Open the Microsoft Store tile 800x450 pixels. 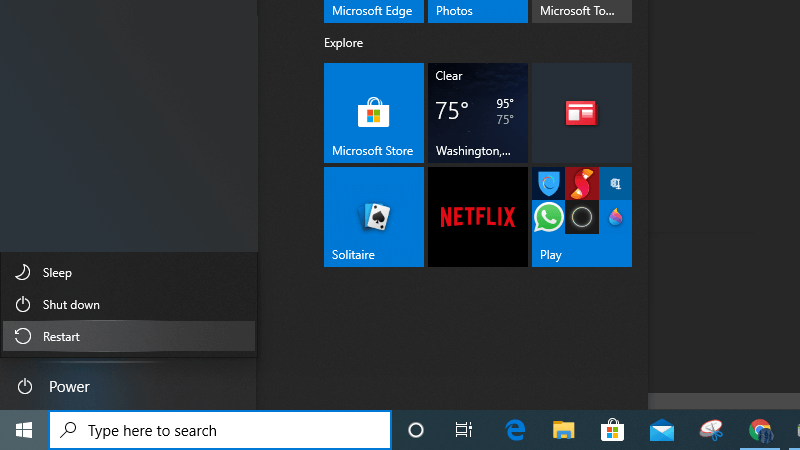pyautogui.click(x=374, y=113)
